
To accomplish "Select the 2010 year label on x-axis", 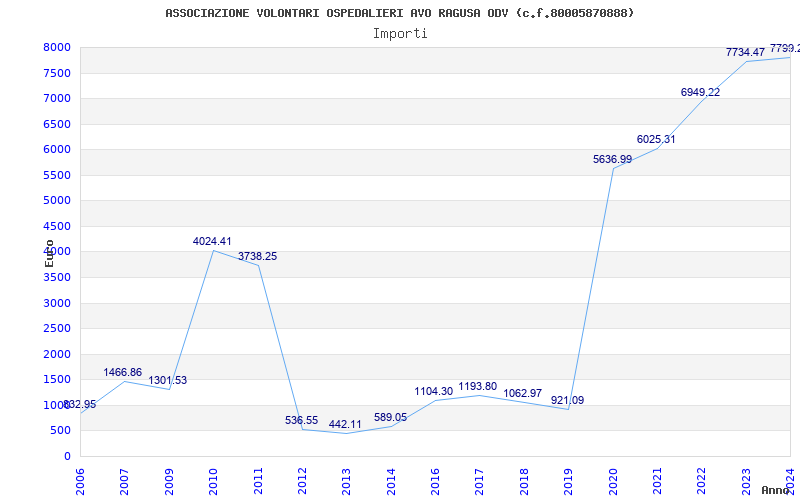I will pyautogui.click(x=213, y=482).
